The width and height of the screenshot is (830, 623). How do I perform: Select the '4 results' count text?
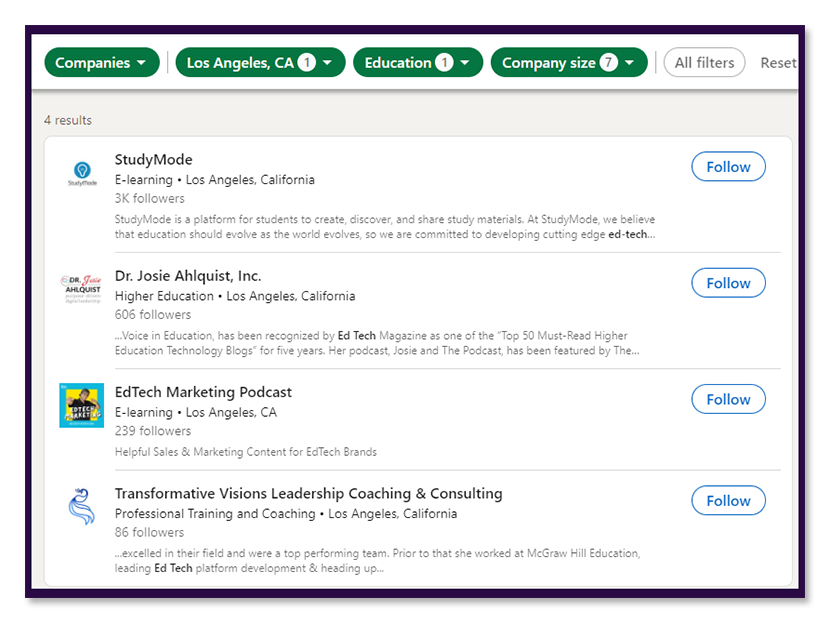pyautogui.click(x=68, y=121)
